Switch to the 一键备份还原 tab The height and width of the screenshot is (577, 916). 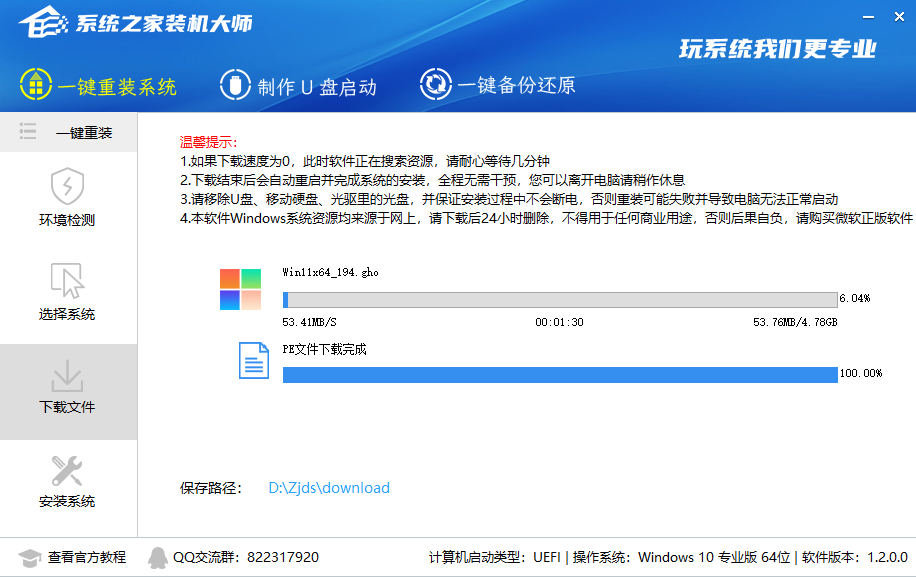pyautogui.click(x=502, y=86)
